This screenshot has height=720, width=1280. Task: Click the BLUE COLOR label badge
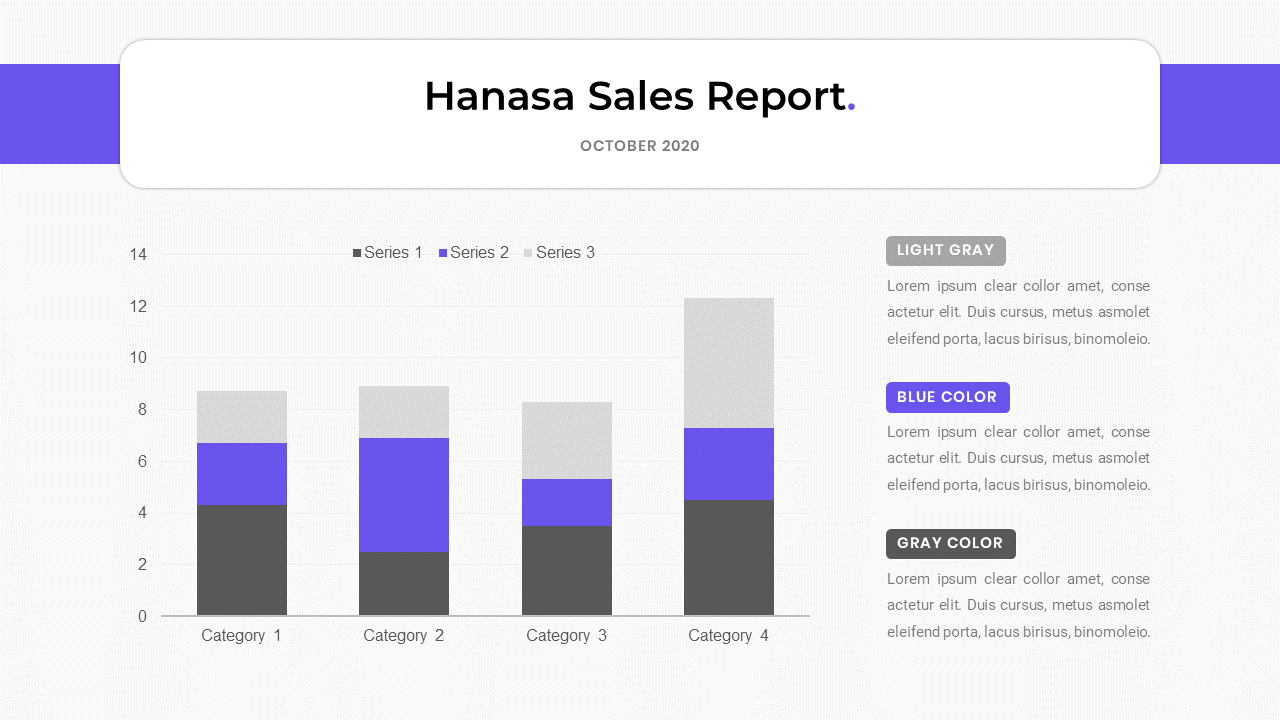tap(947, 397)
